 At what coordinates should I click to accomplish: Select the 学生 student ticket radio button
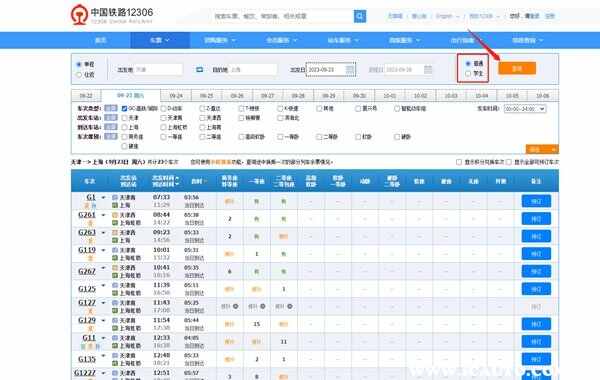point(468,73)
